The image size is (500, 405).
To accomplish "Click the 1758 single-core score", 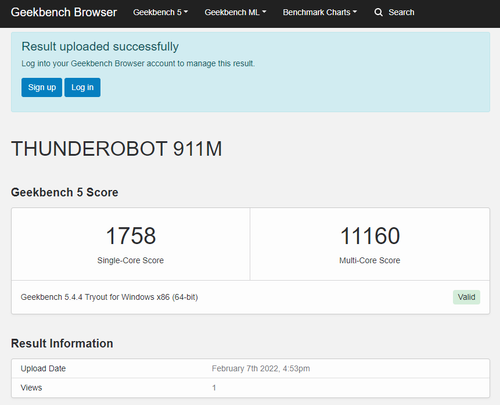I will 131,236.
